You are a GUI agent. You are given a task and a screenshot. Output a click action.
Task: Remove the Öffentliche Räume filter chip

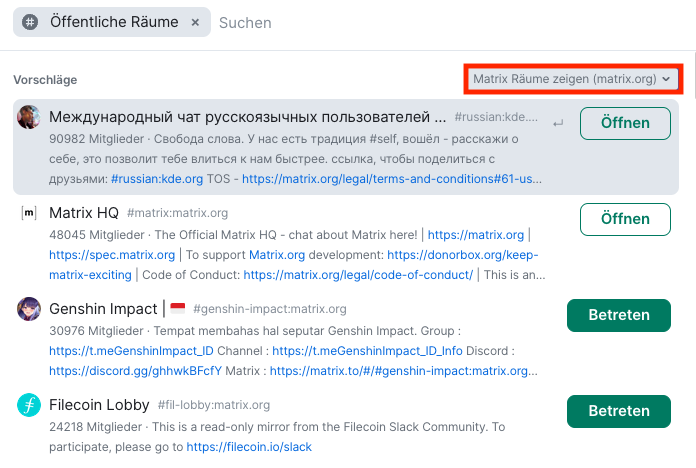[195, 22]
